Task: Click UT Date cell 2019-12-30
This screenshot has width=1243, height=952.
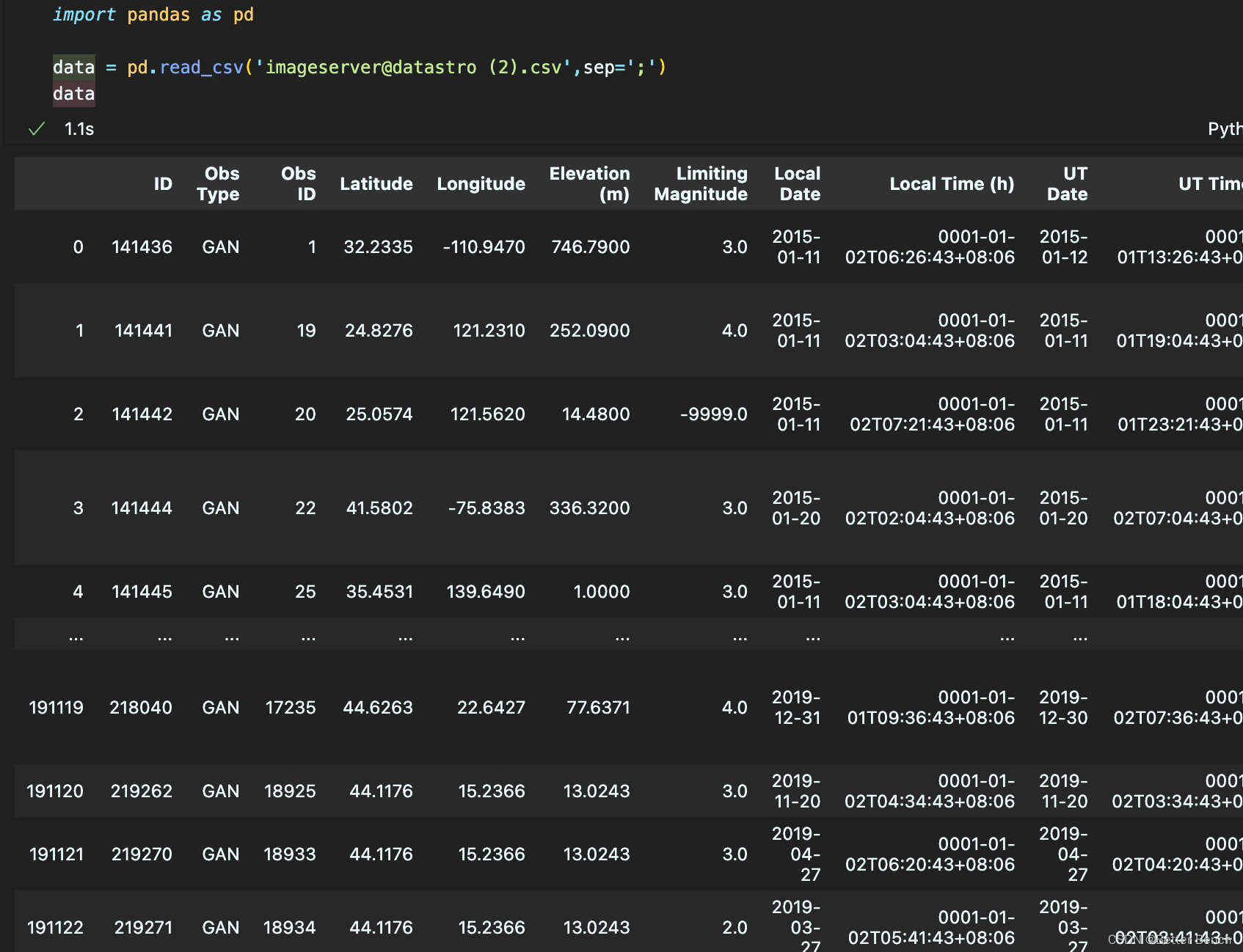Action: (x=1064, y=708)
